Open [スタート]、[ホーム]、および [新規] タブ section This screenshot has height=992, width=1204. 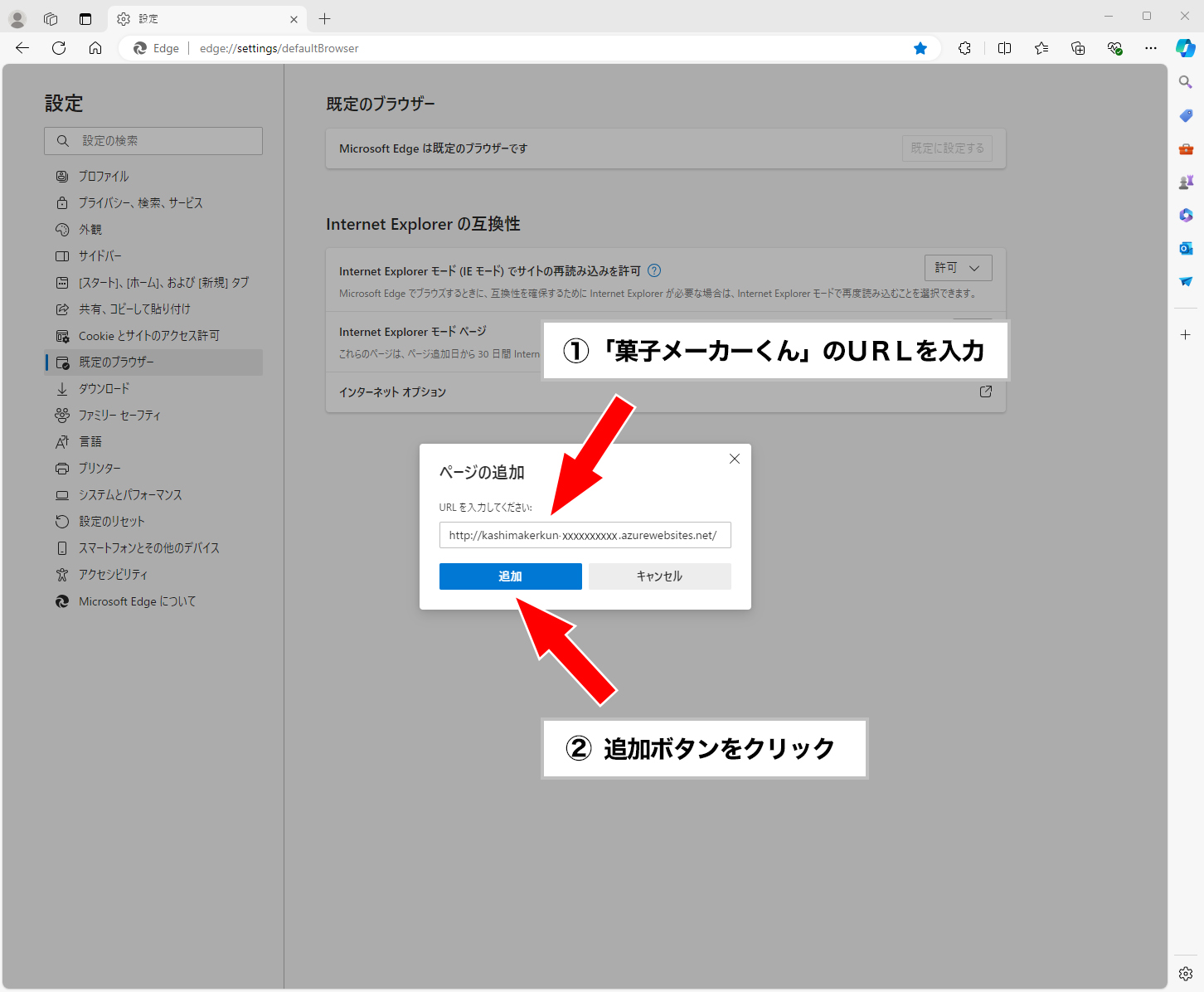[153, 282]
